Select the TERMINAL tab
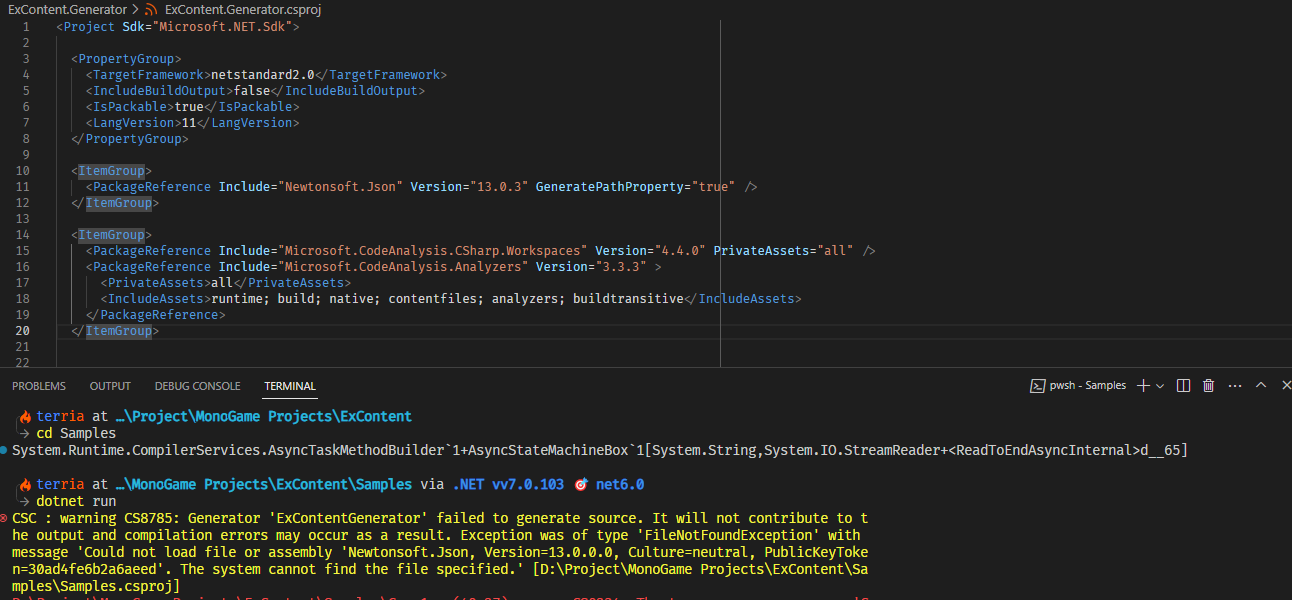Viewport: 1292px width, 600px height. point(290,386)
